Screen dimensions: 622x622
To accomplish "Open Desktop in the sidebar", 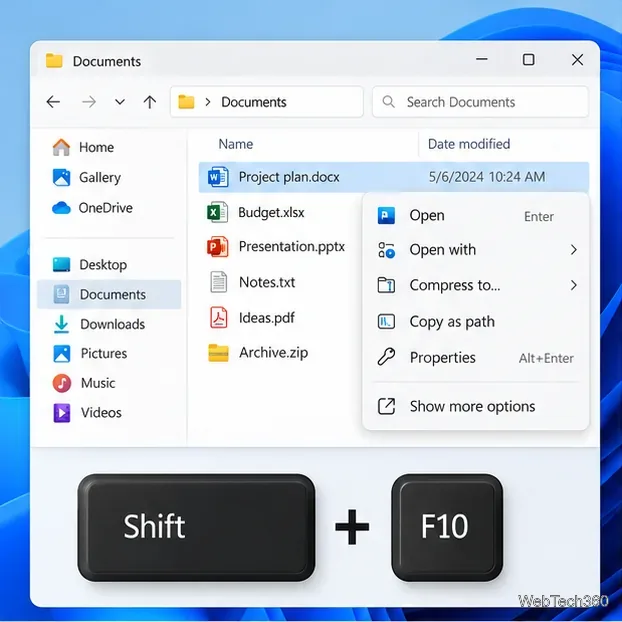I will coord(103,265).
